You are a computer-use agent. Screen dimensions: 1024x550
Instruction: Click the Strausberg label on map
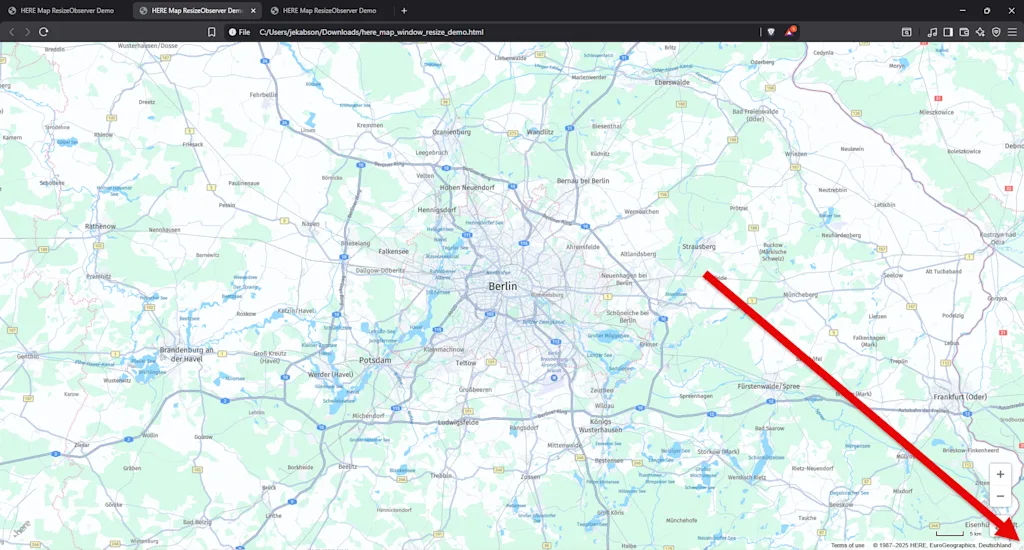[x=698, y=246]
